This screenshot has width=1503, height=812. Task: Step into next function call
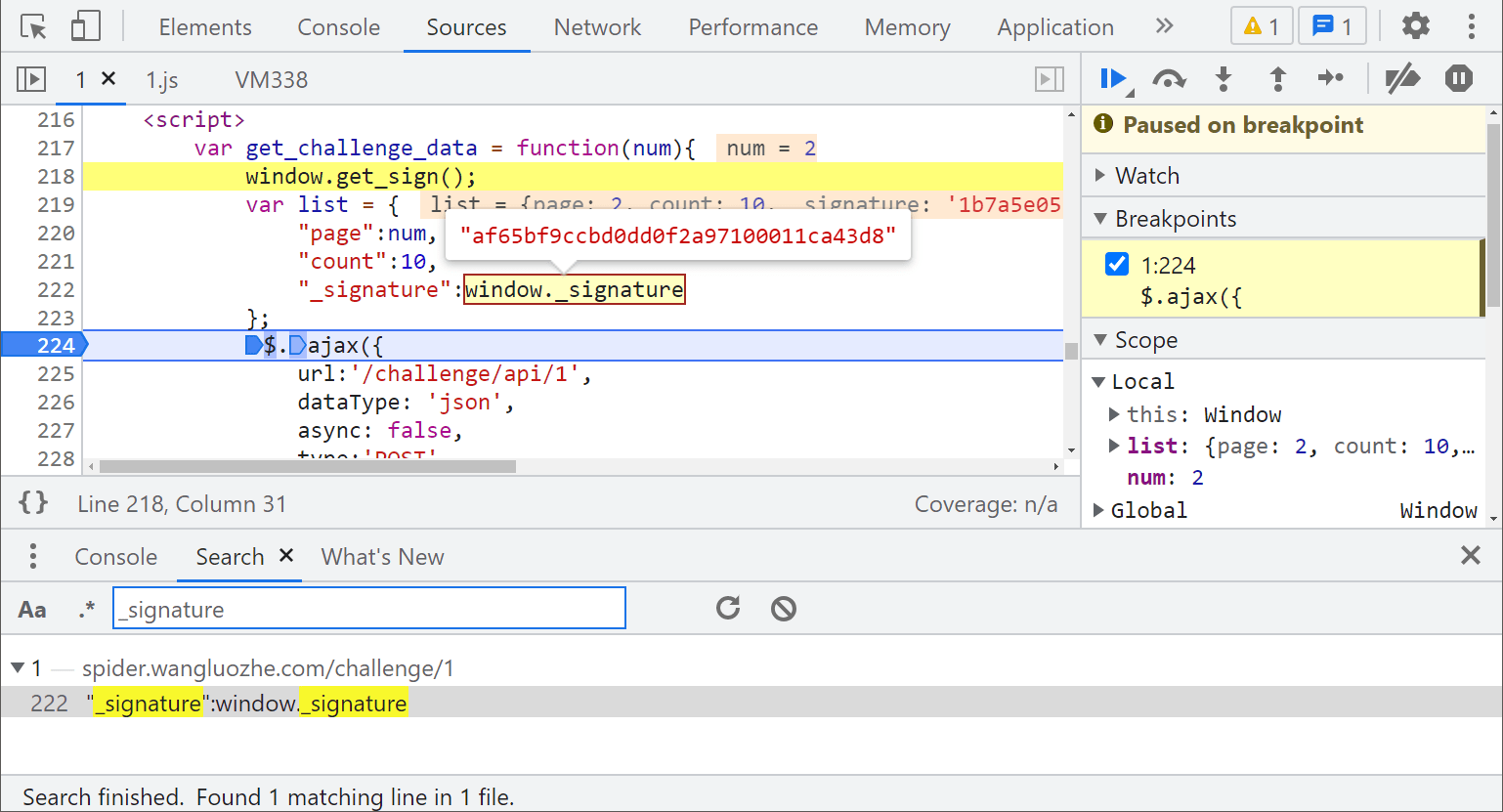(x=1224, y=79)
